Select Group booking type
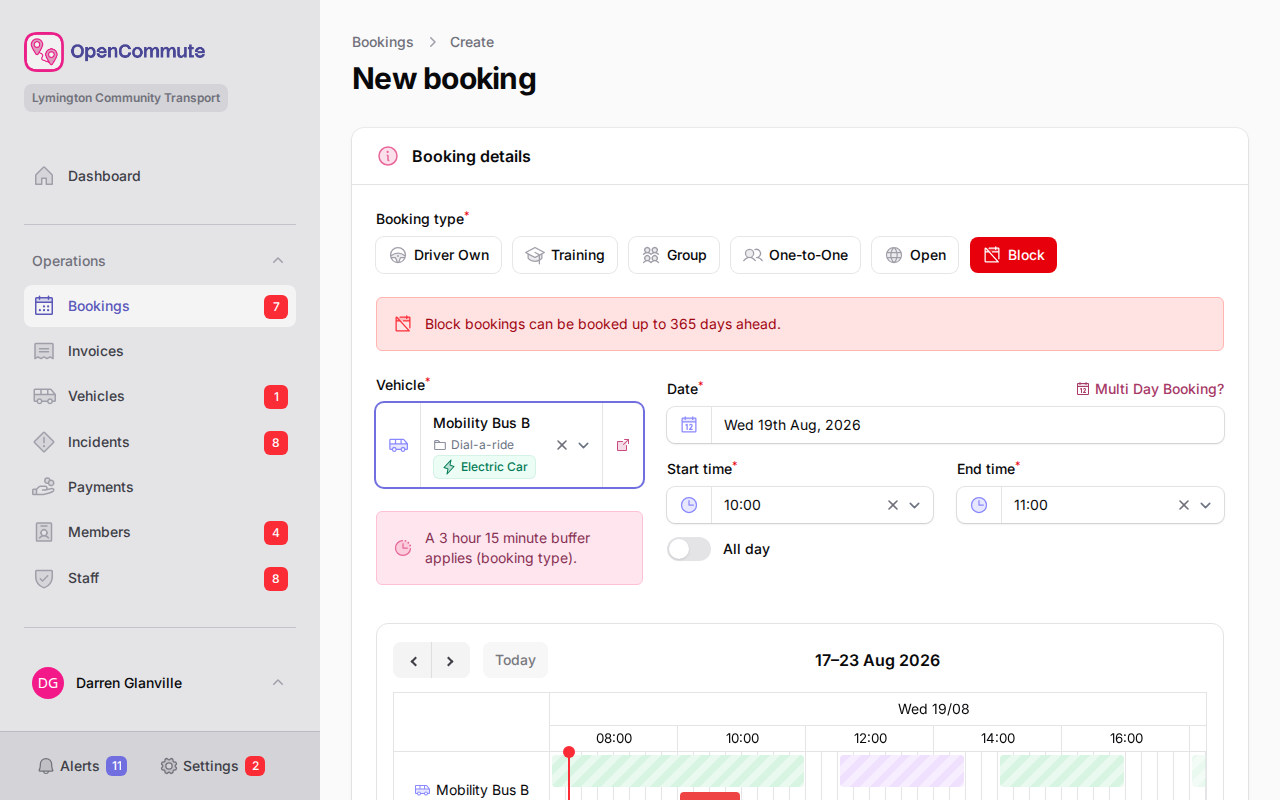Viewport: 1280px width, 800px height. click(674, 255)
